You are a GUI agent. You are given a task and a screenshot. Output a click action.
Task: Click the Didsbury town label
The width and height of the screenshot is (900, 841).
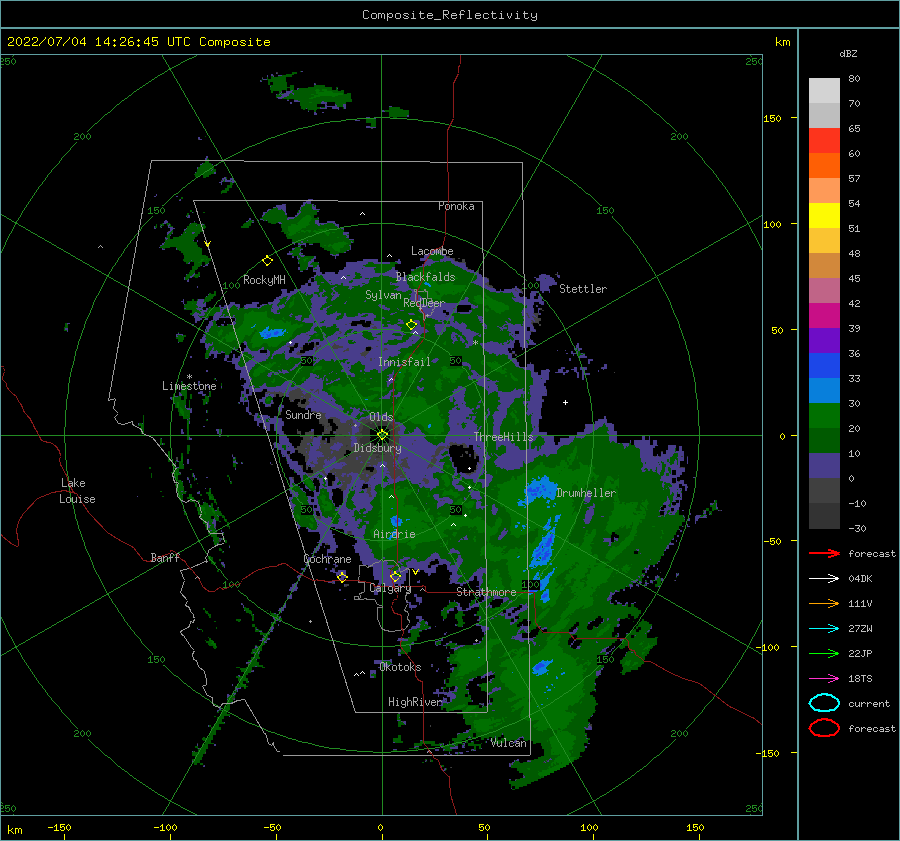point(377,448)
